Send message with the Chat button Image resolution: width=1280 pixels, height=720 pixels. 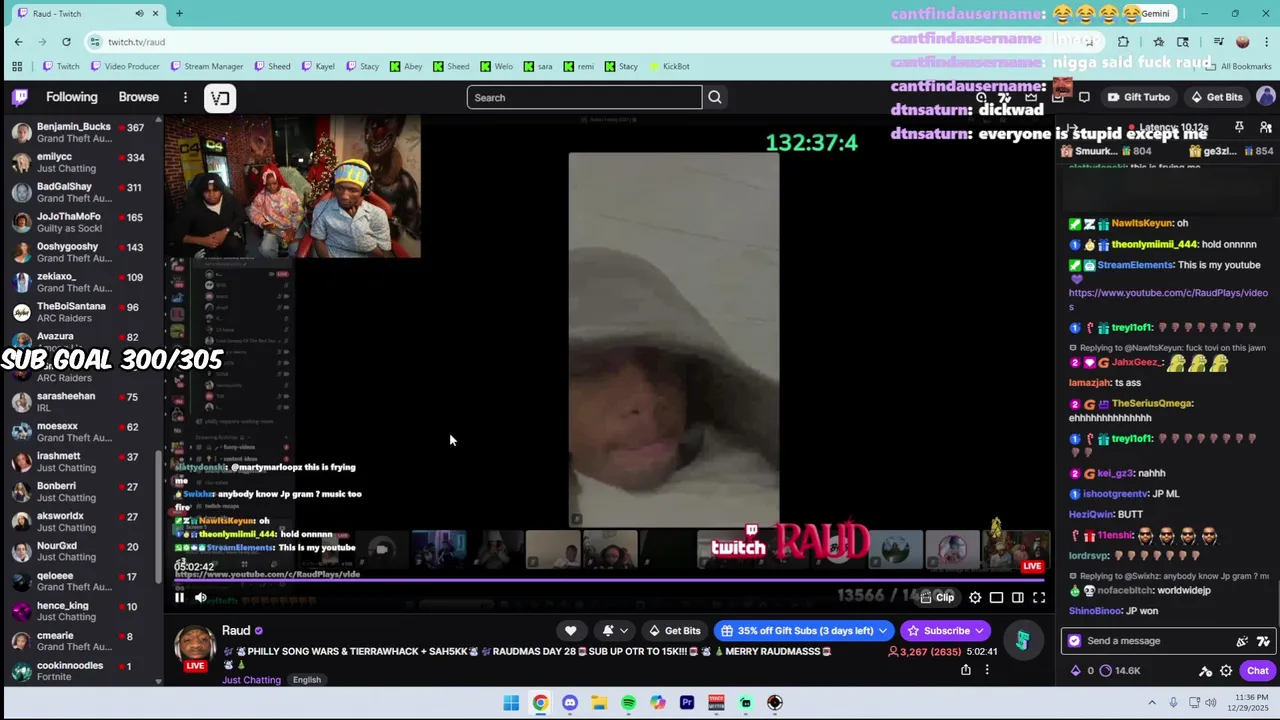tap(1257, 671)
